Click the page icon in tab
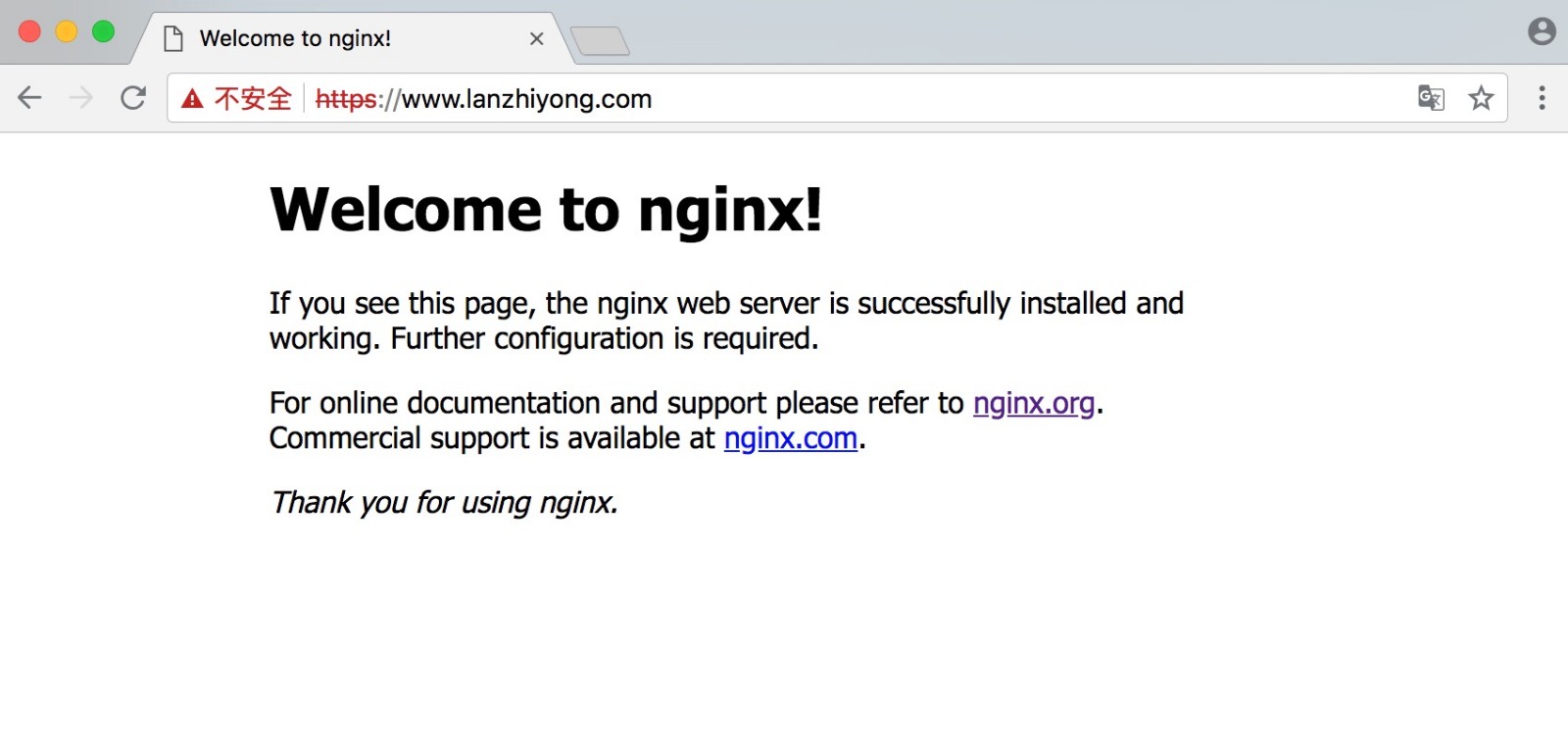The width and height of the screenshot is (1568, 749). (x=173, y=38)
